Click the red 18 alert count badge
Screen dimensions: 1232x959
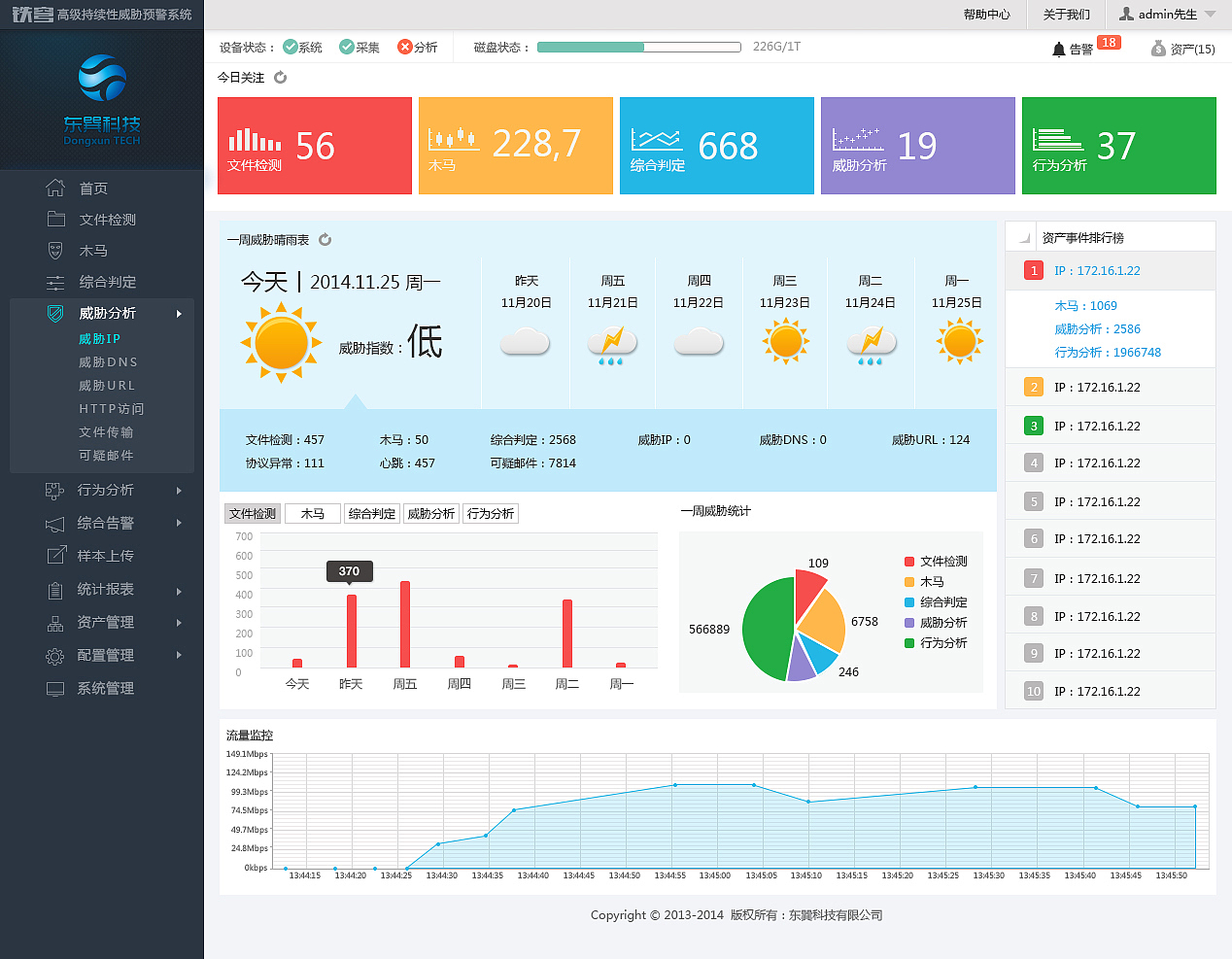click(1109, 43)
